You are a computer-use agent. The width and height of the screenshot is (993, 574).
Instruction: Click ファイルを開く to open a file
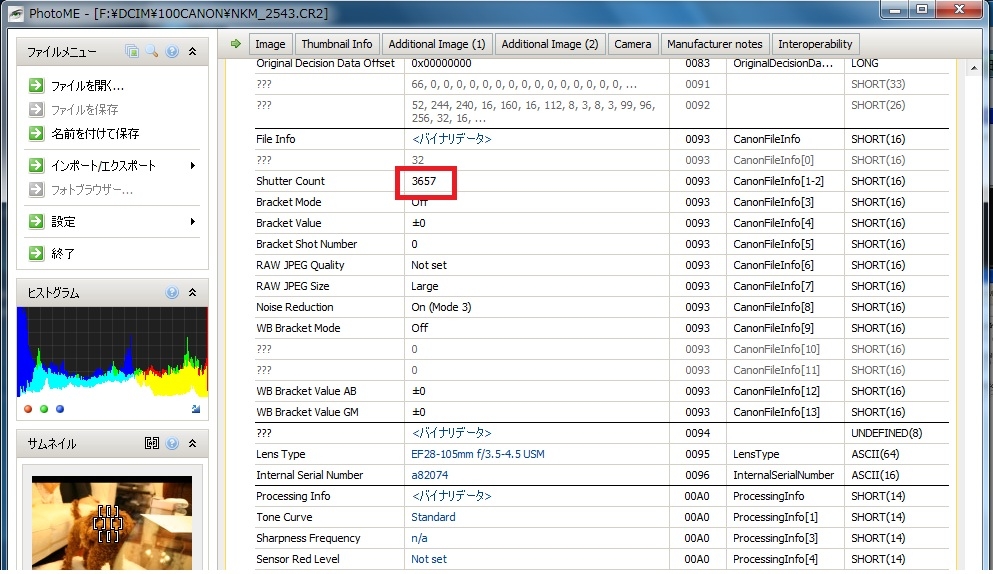87,86
